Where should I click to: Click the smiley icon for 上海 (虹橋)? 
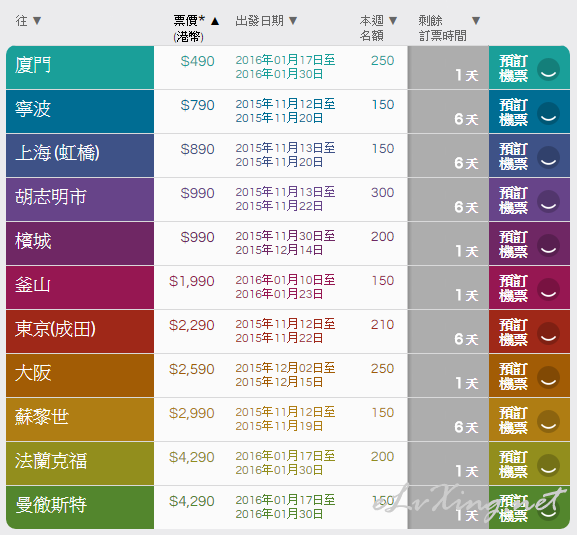[x=548, y=157]
